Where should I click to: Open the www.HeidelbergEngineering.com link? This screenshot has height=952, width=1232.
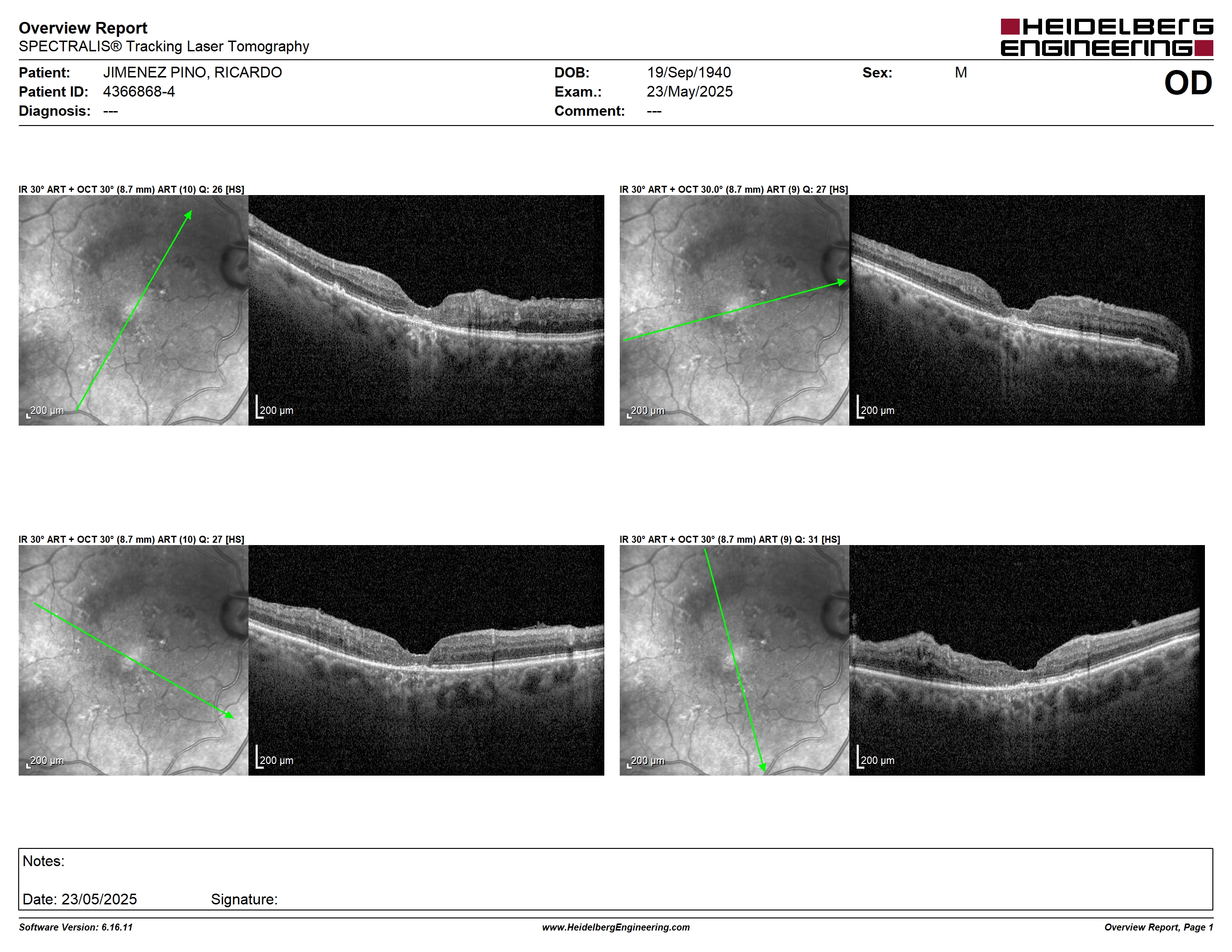coord(616,927)
